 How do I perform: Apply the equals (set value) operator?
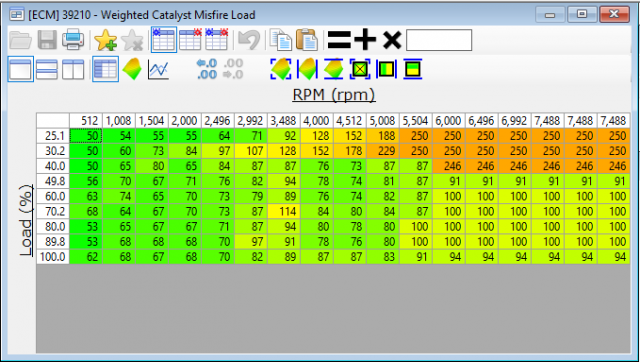tap(339, 40)
